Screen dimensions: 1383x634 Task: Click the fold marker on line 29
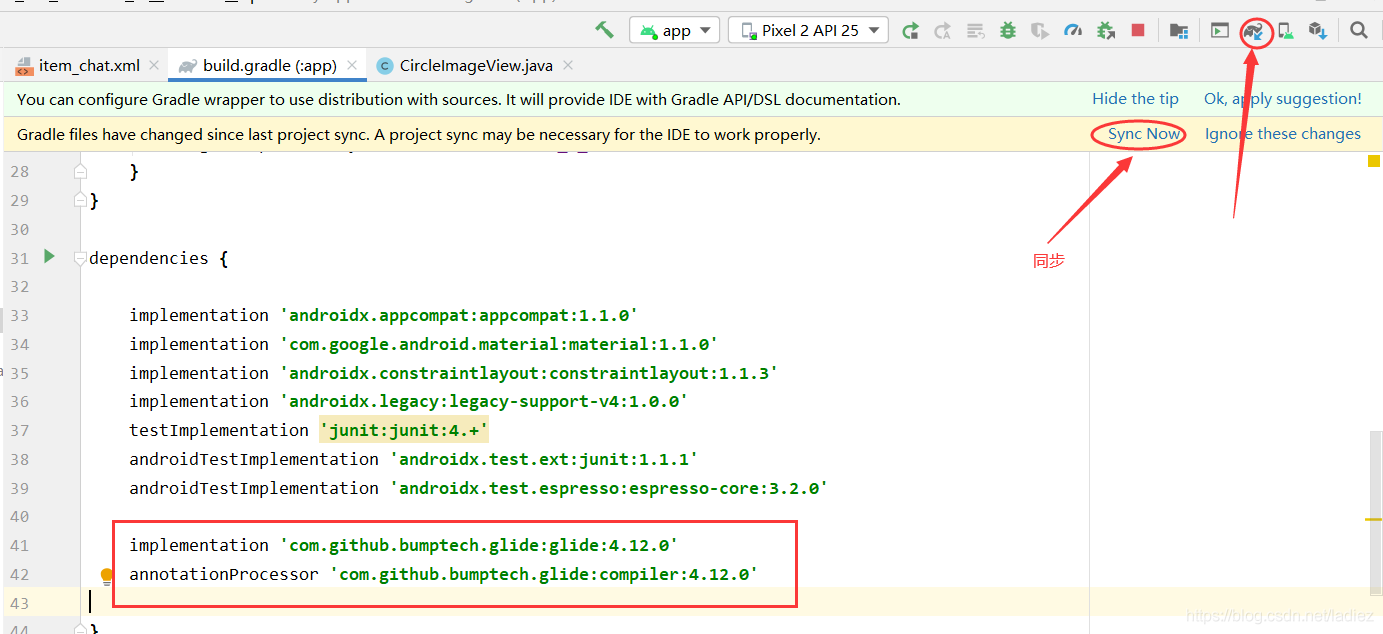point(81,200)
